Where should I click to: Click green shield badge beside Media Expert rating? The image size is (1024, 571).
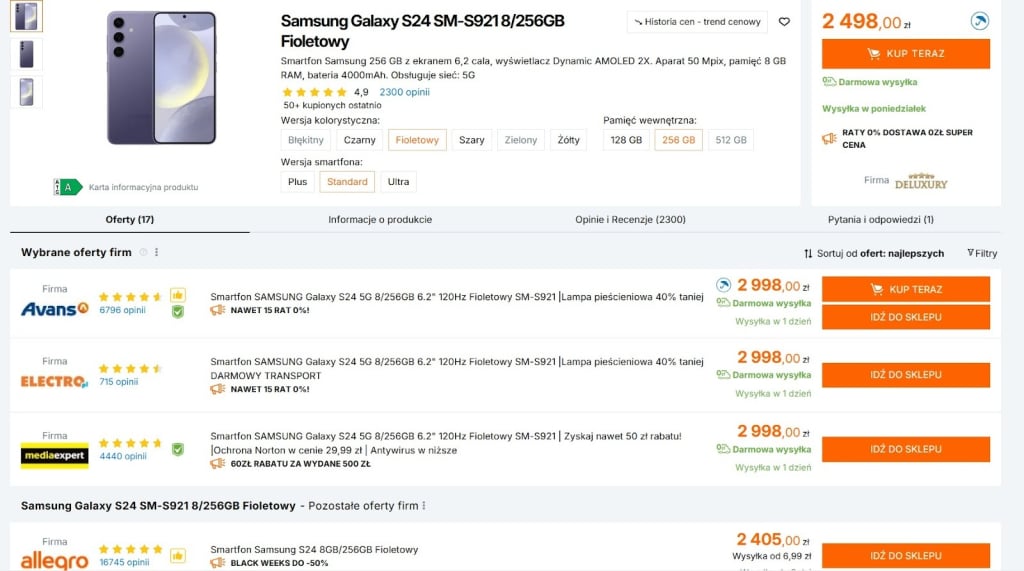pyautogui.click(x=178, y=449)
